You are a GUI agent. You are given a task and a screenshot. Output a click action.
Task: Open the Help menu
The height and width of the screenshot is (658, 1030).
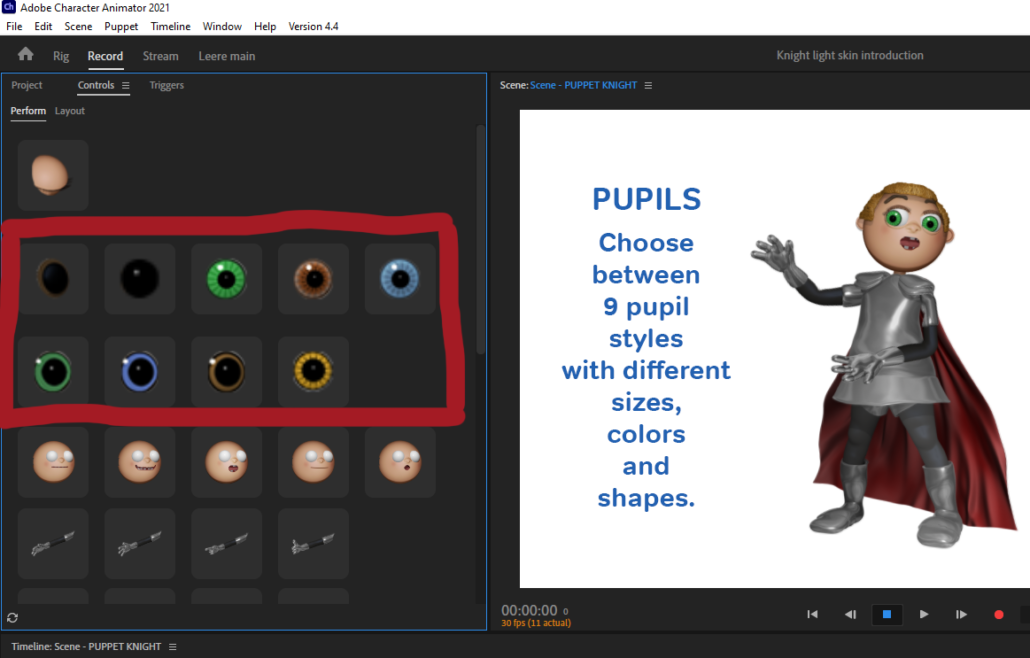click(x=265, y=26)
